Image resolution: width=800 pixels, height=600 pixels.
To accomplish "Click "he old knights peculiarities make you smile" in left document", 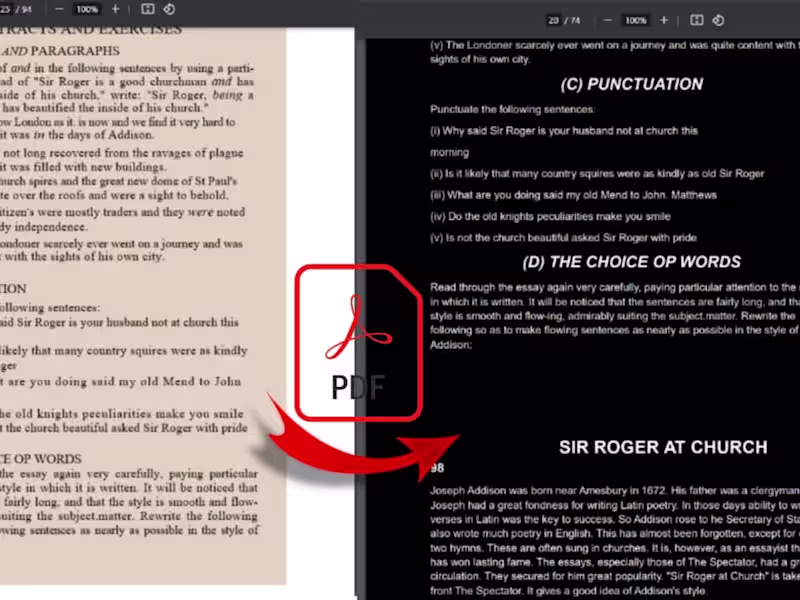I will (x=121, y=414).
